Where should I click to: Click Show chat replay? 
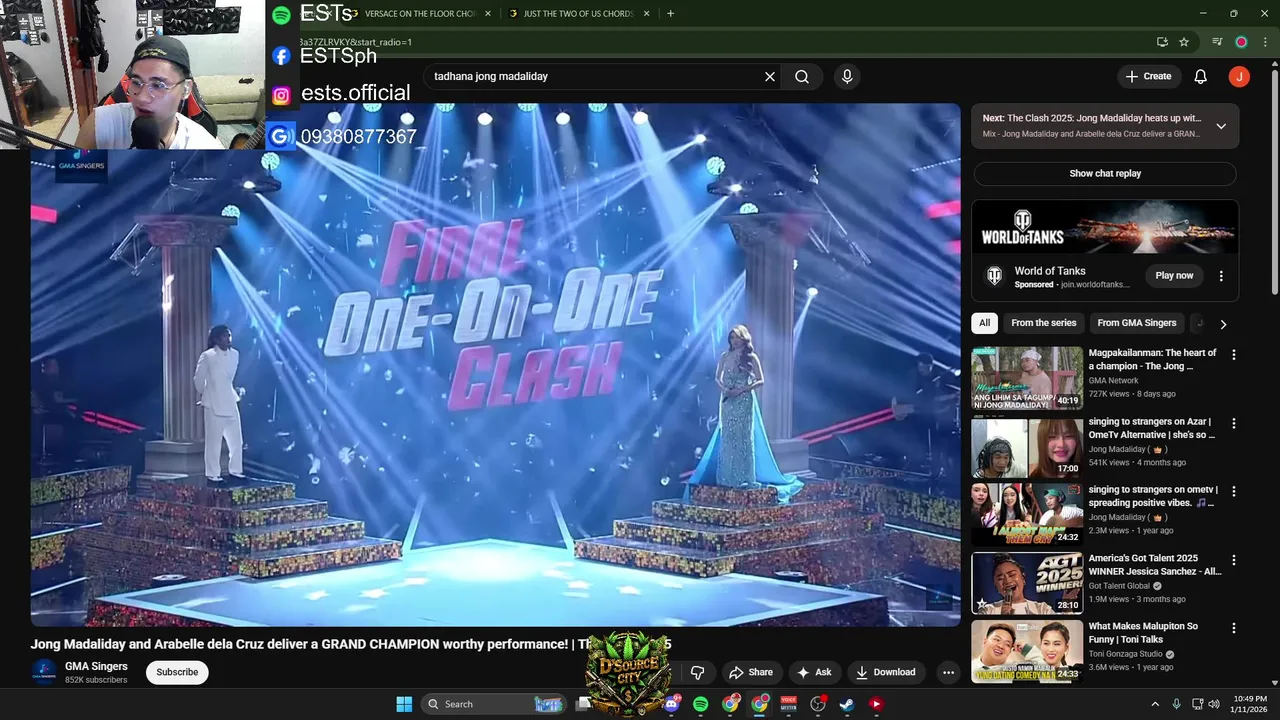[x=1105, y=173]
